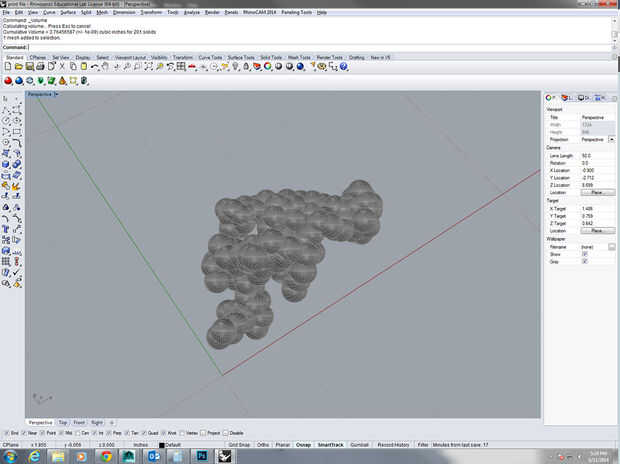Toggle Ortho in status bar
Viewport: 620px width, 464px height.
pos(263,445)
